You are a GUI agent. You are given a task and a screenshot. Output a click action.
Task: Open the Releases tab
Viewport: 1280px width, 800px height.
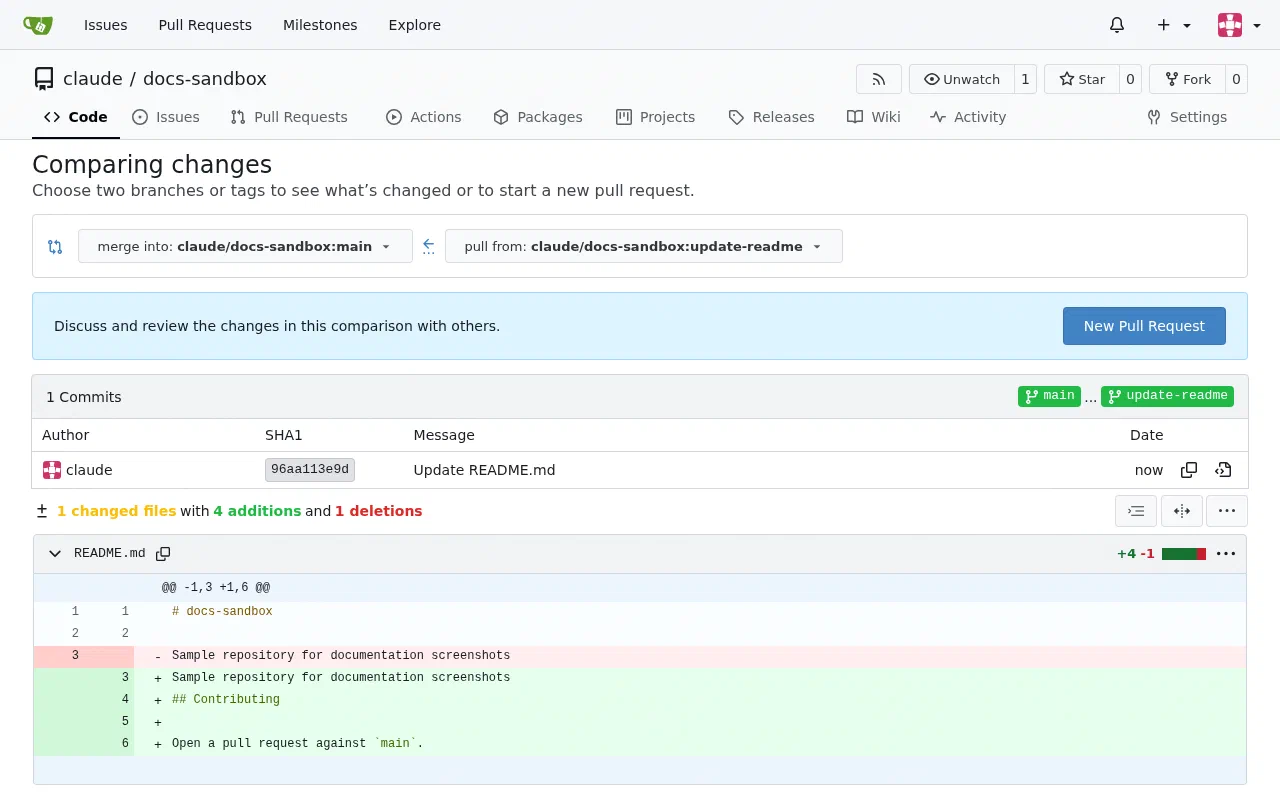tap(772, 117)
